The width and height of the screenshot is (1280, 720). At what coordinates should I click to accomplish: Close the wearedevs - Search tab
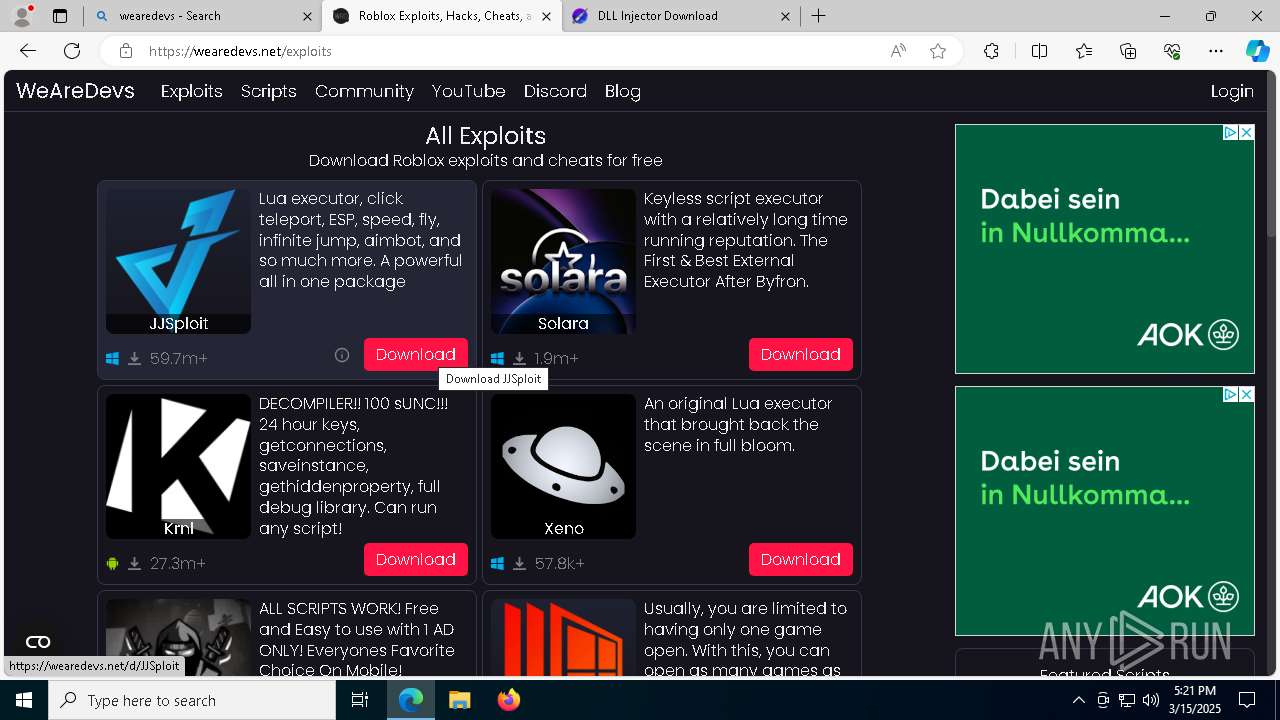(307, 16)
